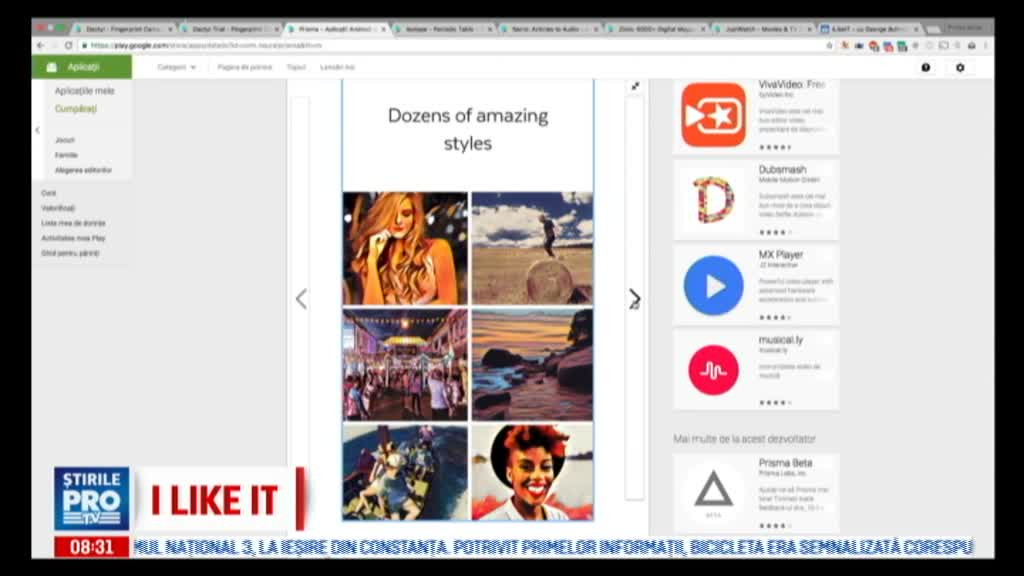
Task: Click the green Aplicații grid icon
Action: [53, 65]
